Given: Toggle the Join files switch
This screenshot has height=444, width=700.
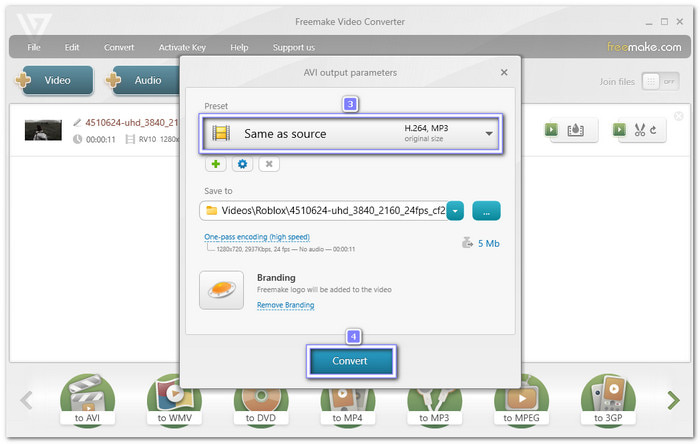Looking at the screenshot, I should tap(660, 82).
